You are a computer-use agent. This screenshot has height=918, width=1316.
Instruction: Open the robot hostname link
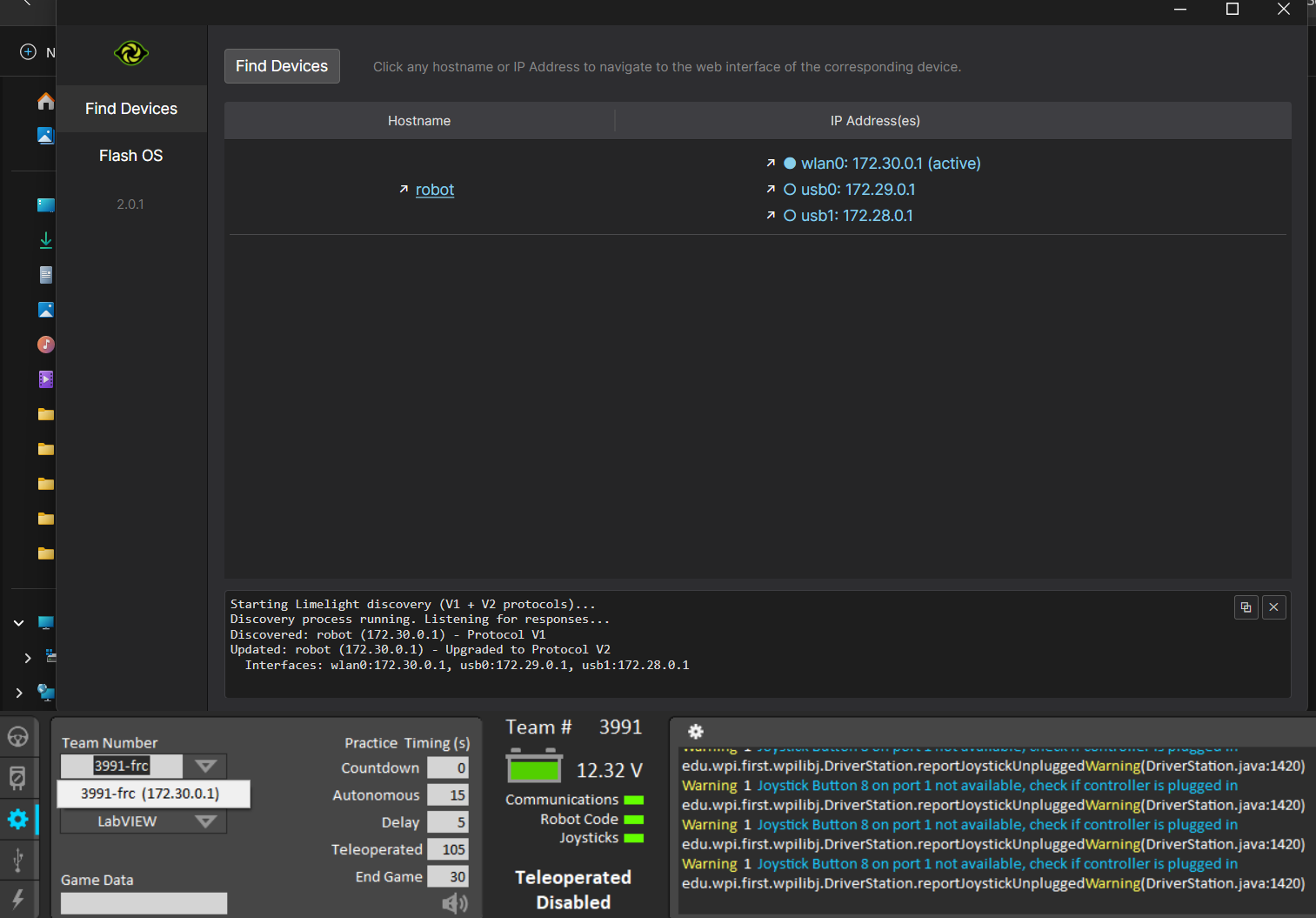(435, 190)
